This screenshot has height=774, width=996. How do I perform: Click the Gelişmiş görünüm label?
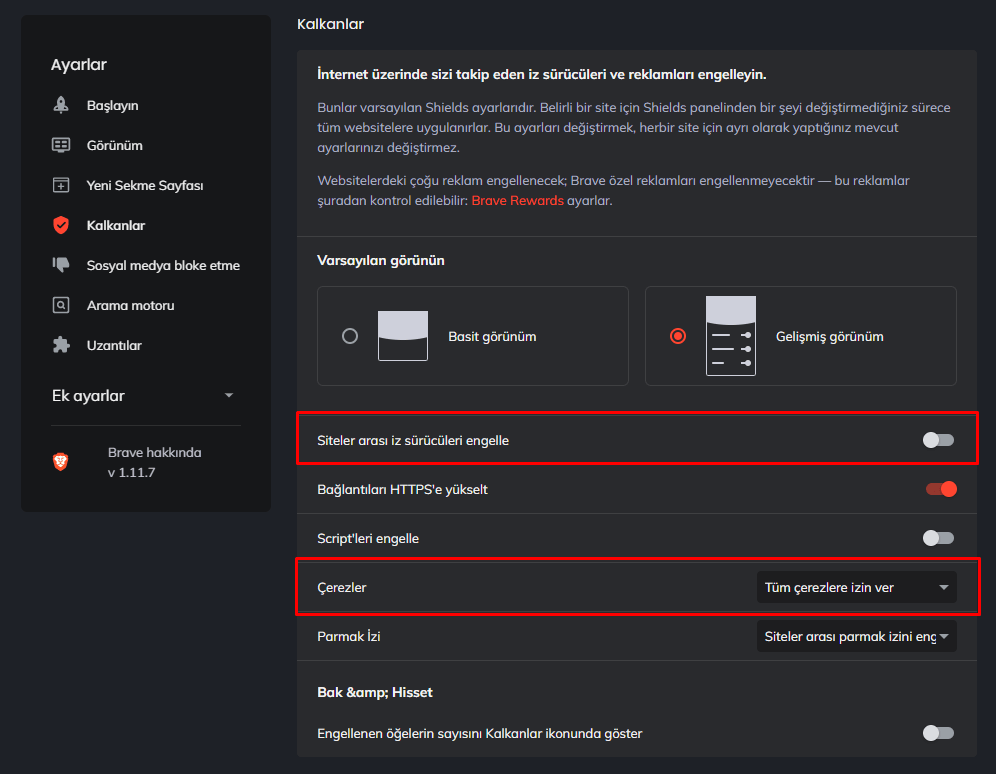tap(830, 337)
